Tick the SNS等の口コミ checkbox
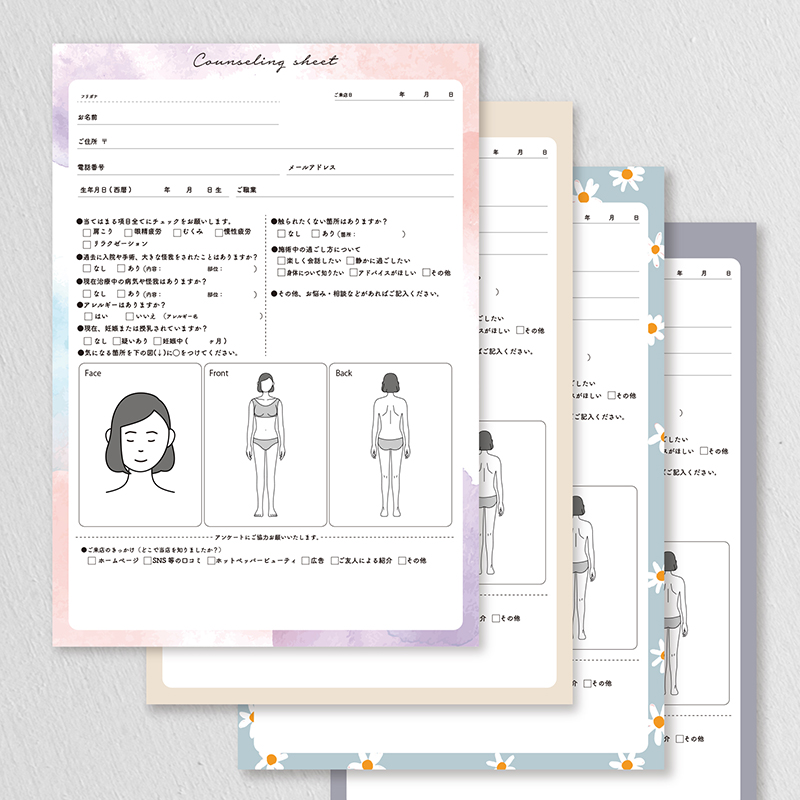800x800 pixels. click(x=147, y=561)
